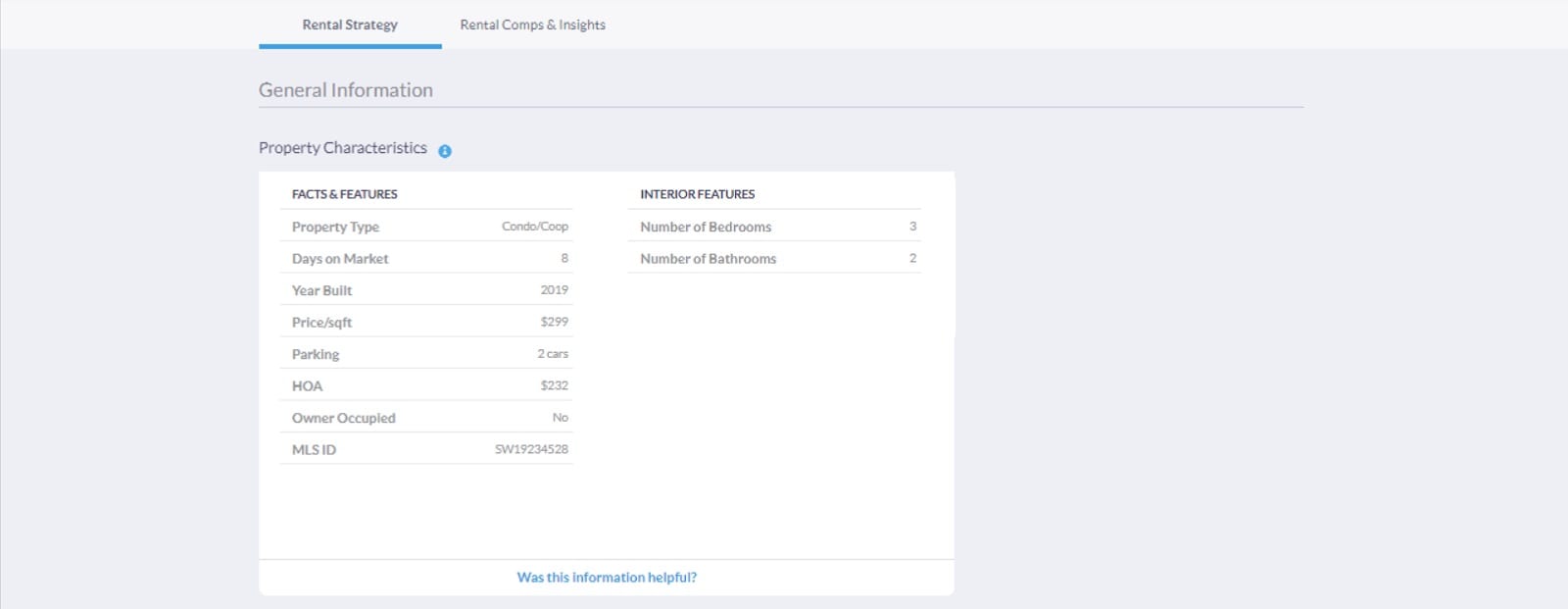
Task: Click the MLS ID value SW19234528
Action: pyautogui.click(x=531, y=449)
